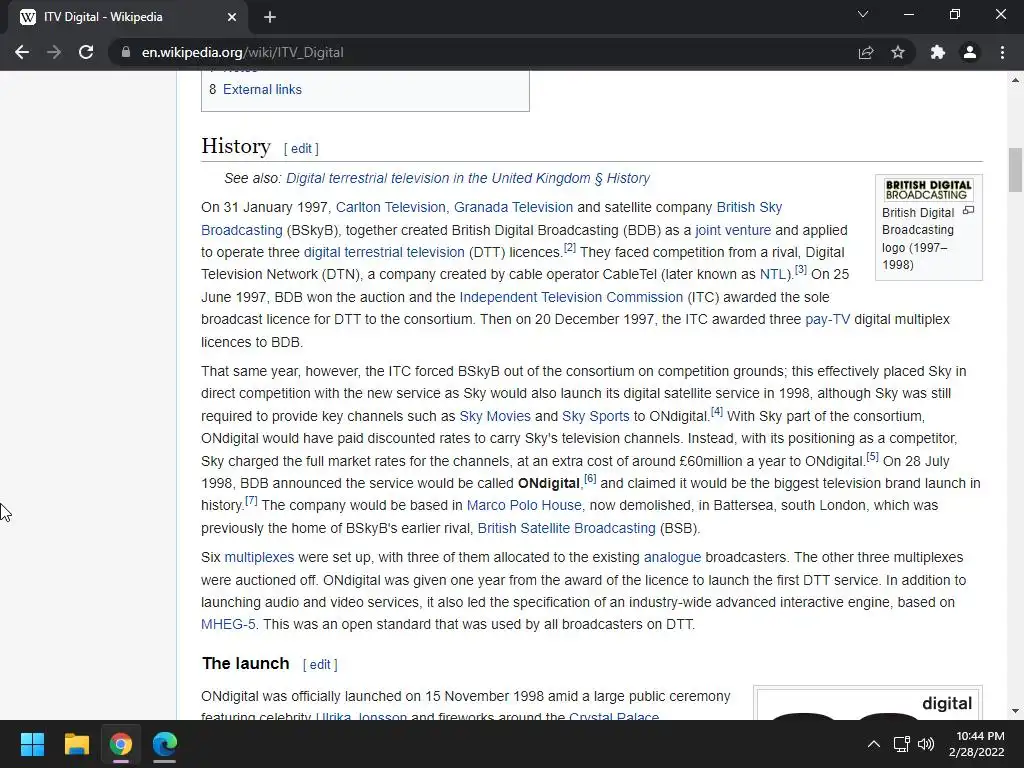The image size is (1024, 768).
Task: Go back to the previous page
Action: [22, 52]
